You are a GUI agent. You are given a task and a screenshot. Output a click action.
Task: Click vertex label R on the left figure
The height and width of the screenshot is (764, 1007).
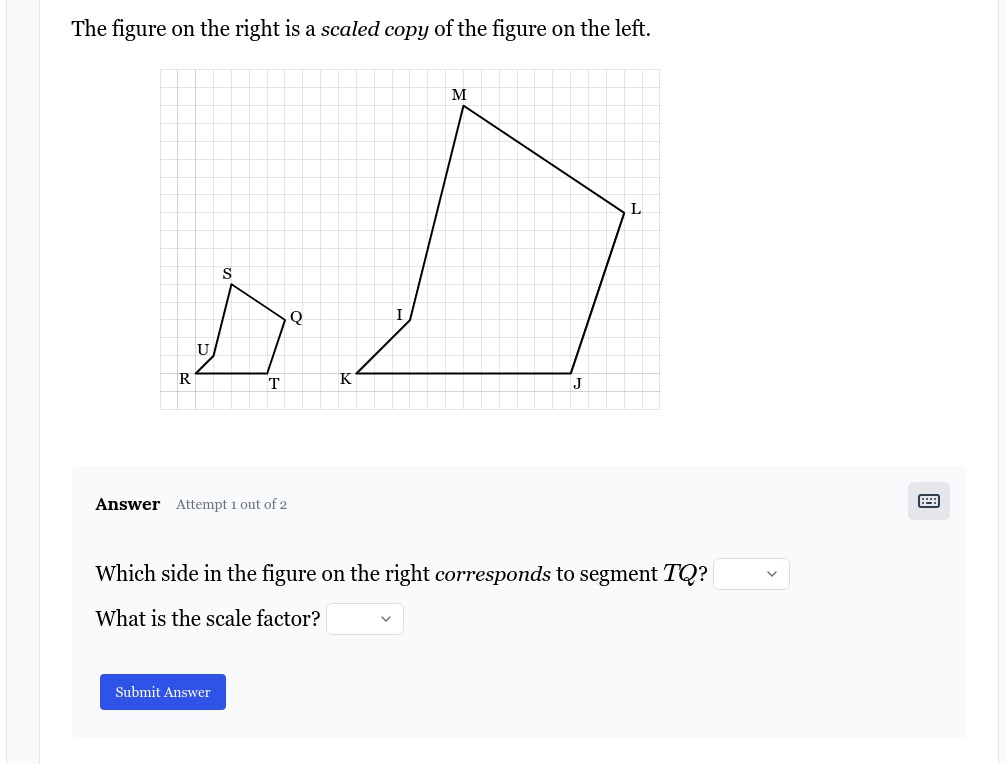pos(185,379)
